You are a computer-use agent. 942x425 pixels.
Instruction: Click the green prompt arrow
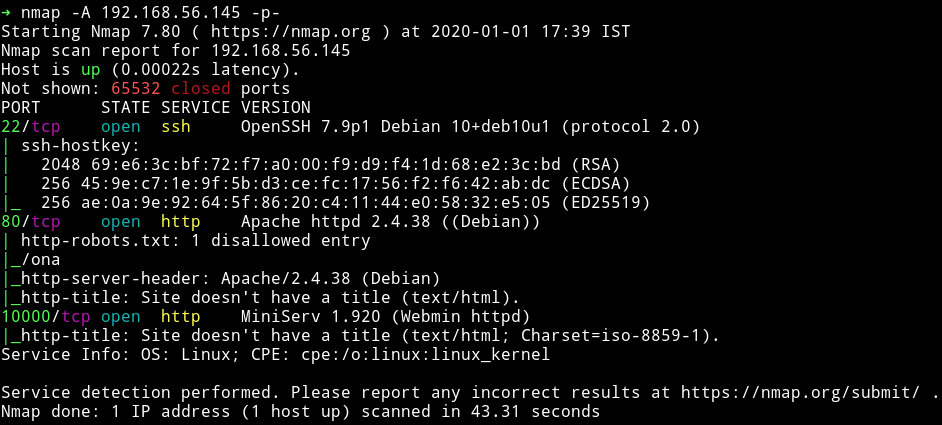6,12
